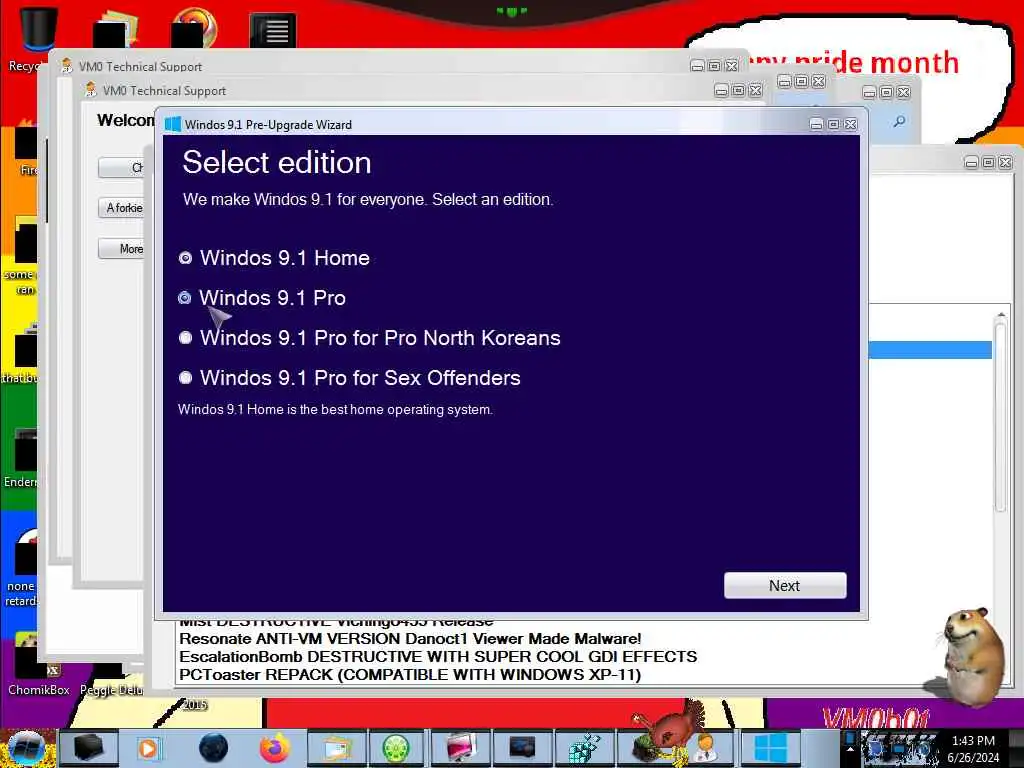1024x768 pixels.
Task: Click the technician icon of the rear VM0 Technical Support window
Action: pos(67,66)
